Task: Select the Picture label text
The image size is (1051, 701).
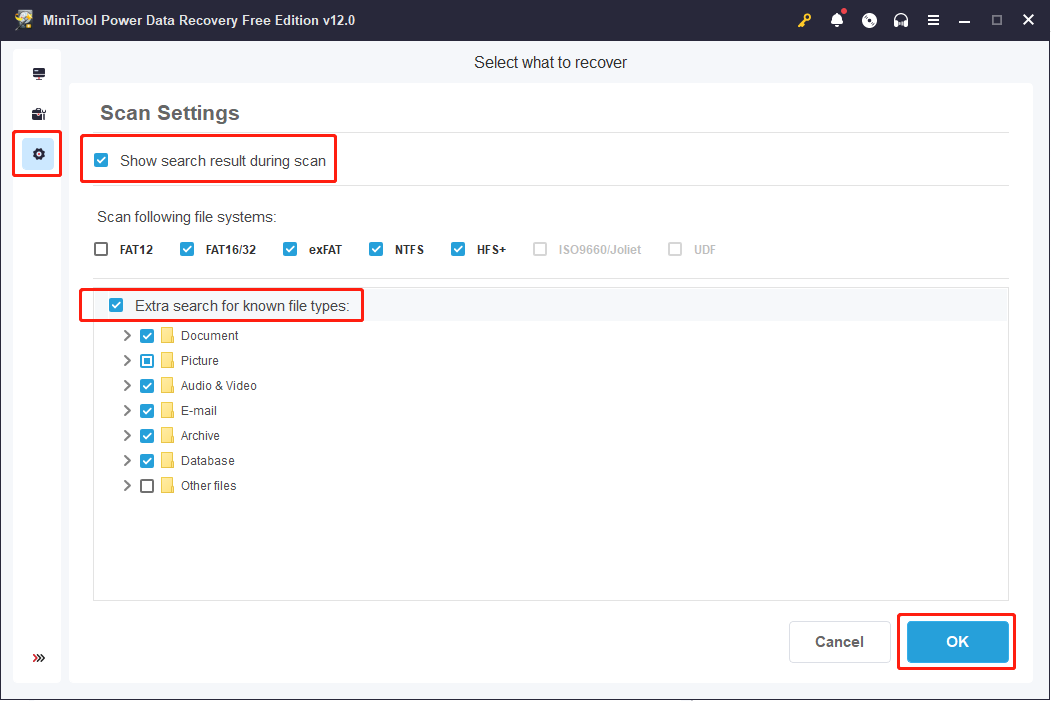Action: 200,361
